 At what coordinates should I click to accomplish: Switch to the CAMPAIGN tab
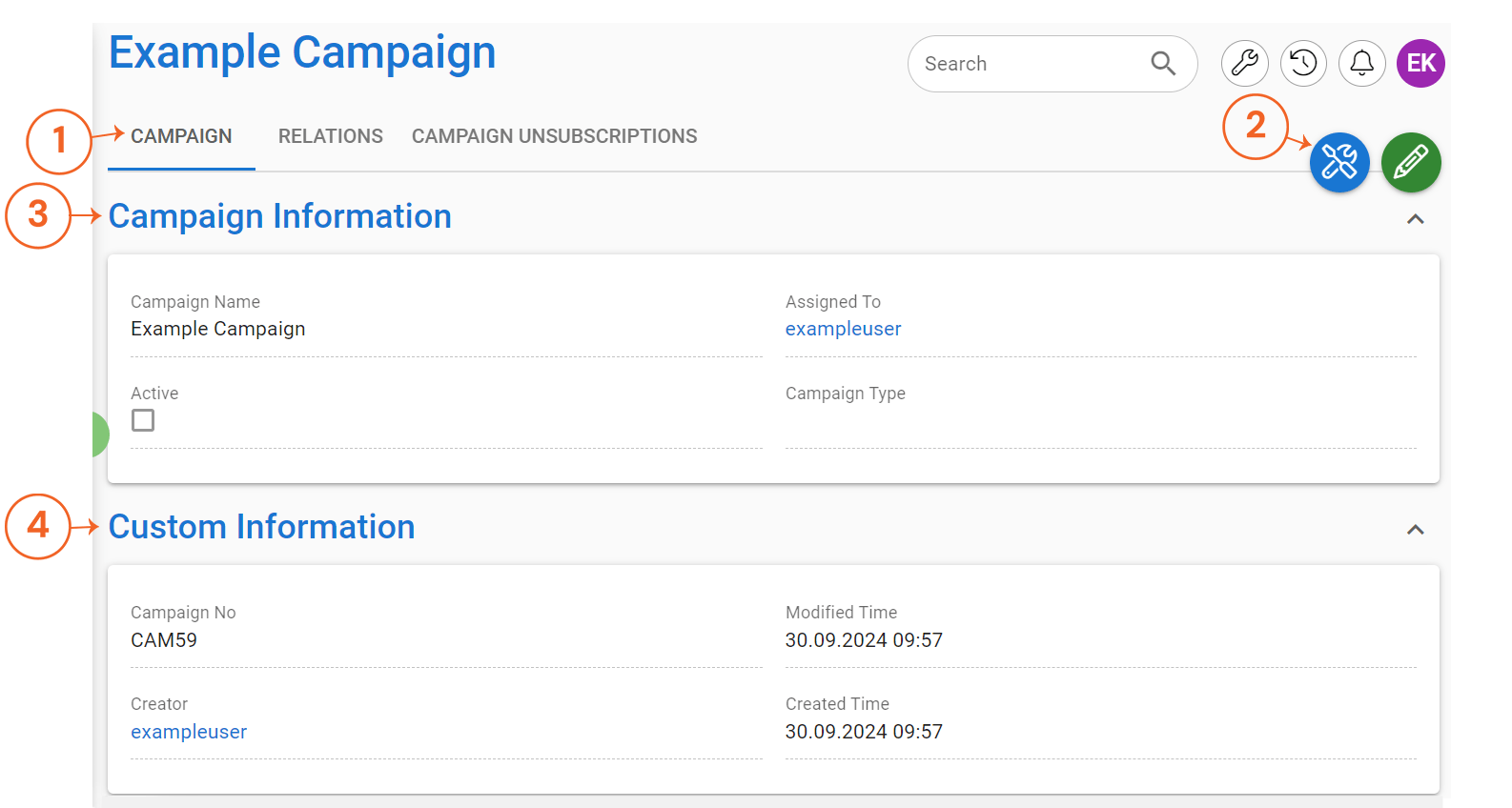pyautogui.click(x=181, y=136)
